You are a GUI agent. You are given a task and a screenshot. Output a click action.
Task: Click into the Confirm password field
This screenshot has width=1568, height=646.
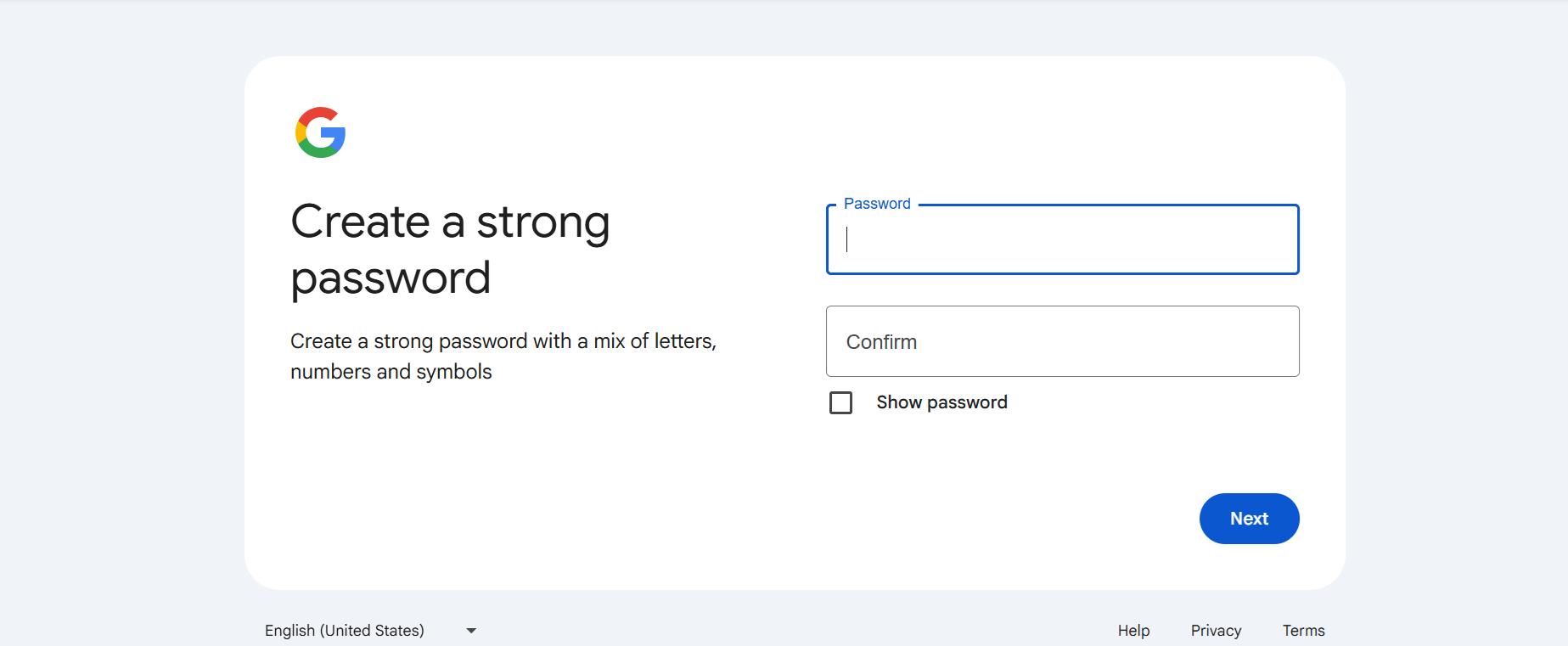point(1062,341)
